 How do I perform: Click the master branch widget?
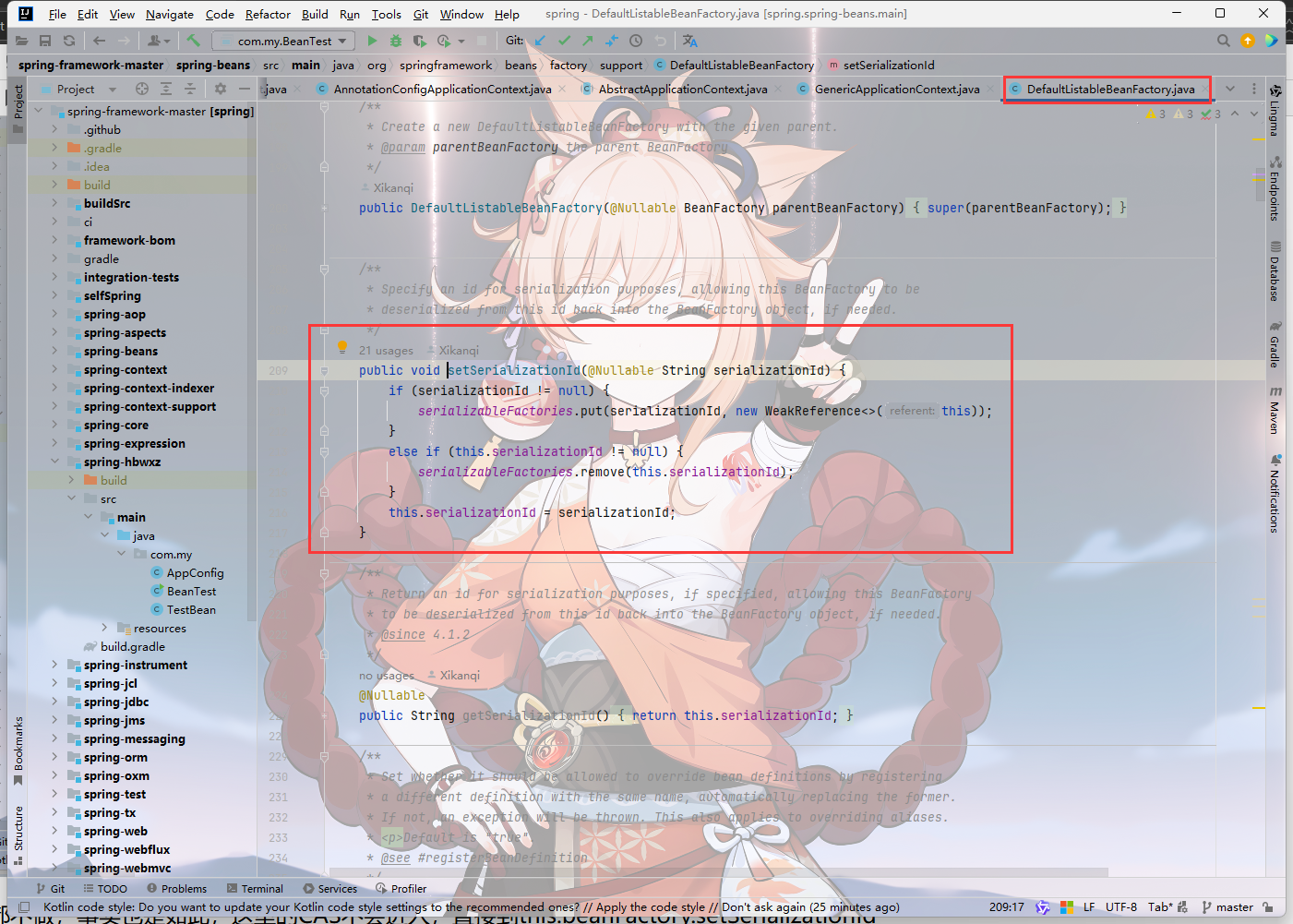point(1227,907)
